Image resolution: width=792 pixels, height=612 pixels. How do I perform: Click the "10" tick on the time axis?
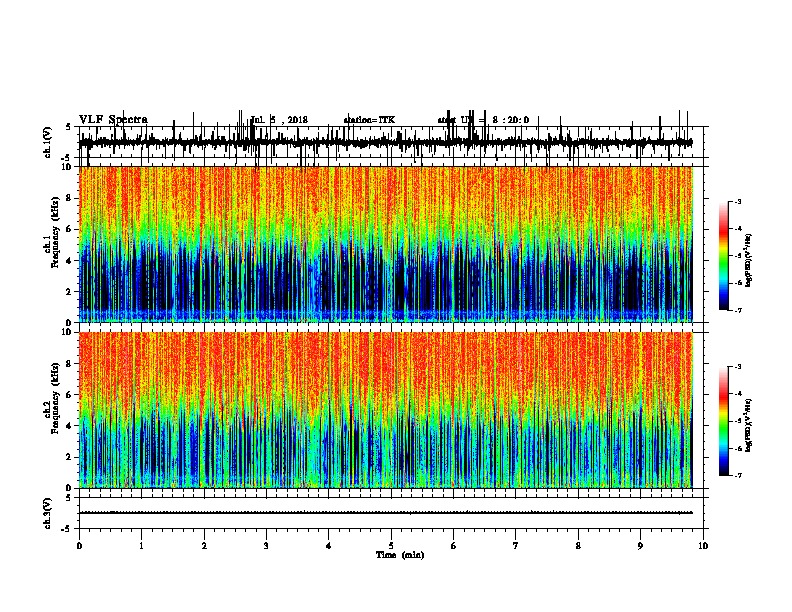pyautogui.click(x=703, y=546)
